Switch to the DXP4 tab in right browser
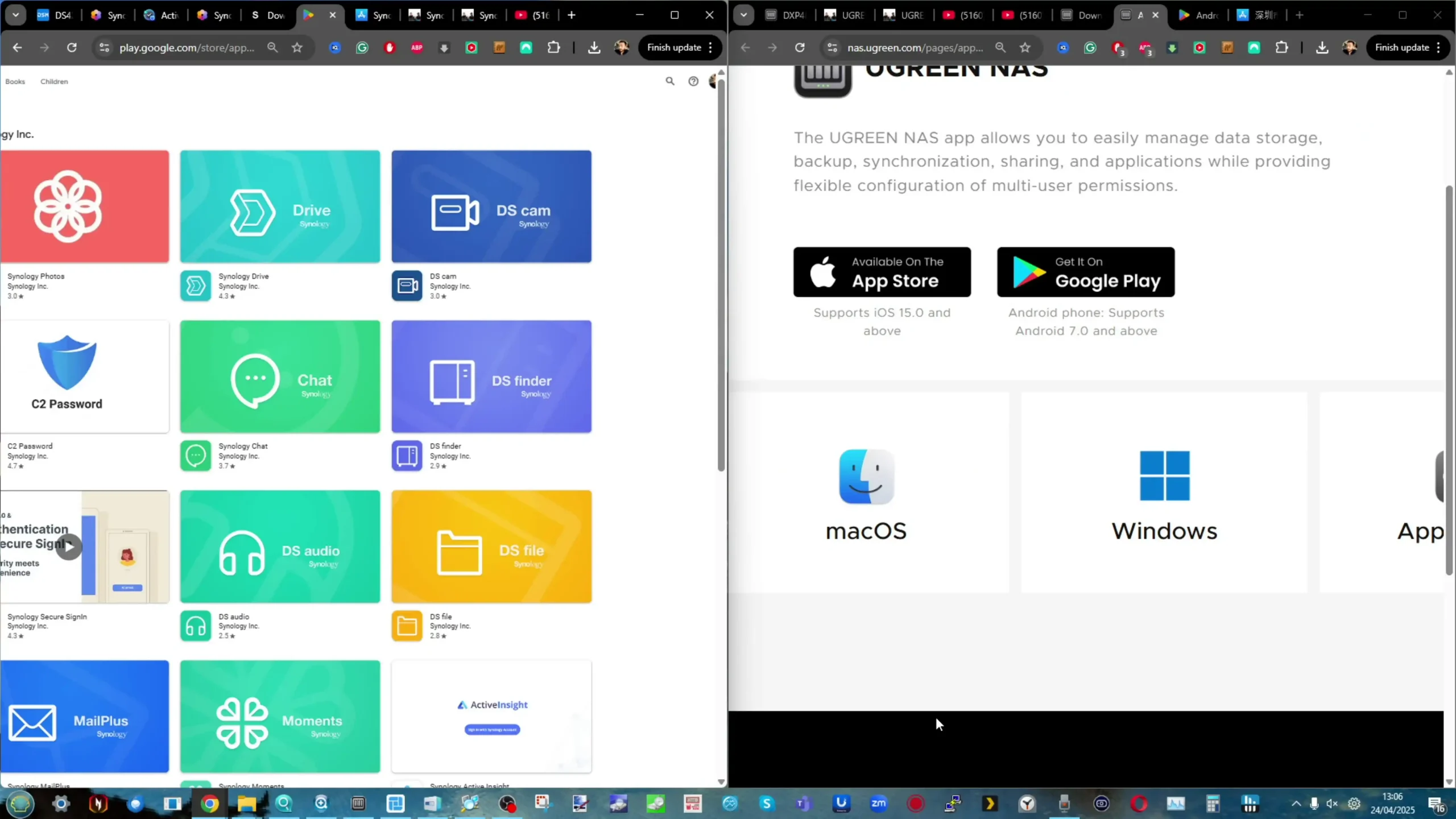 (x=786, y=15)
